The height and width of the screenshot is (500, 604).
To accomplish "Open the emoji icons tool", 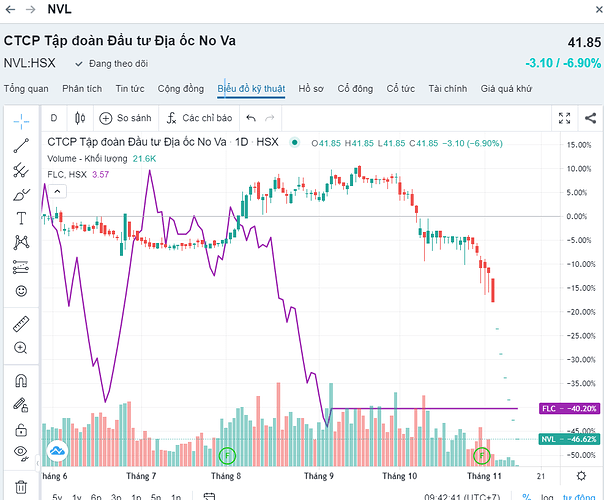I will [x=21, y=290].
